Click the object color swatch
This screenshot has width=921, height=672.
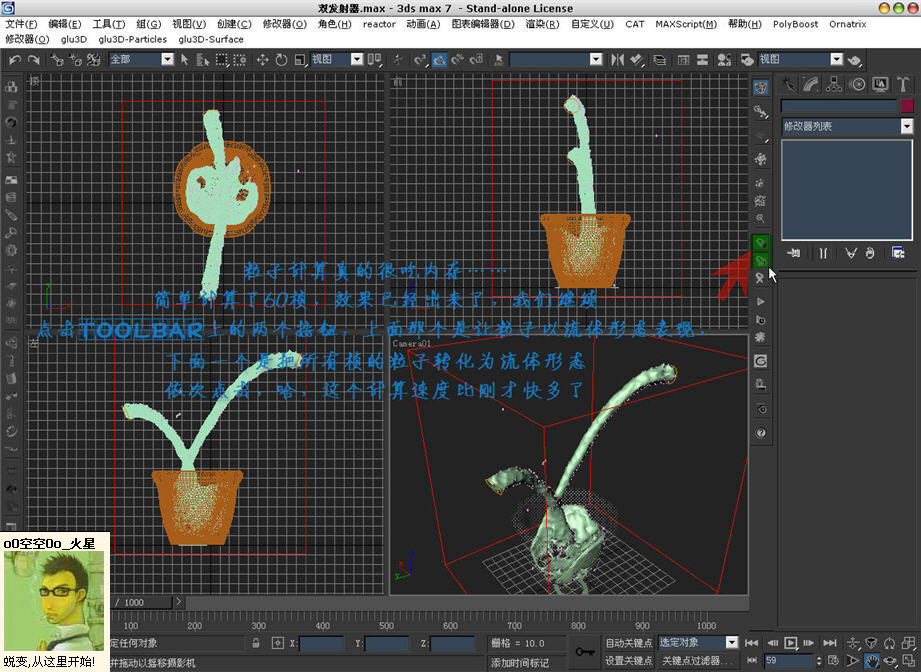[907, 106]
